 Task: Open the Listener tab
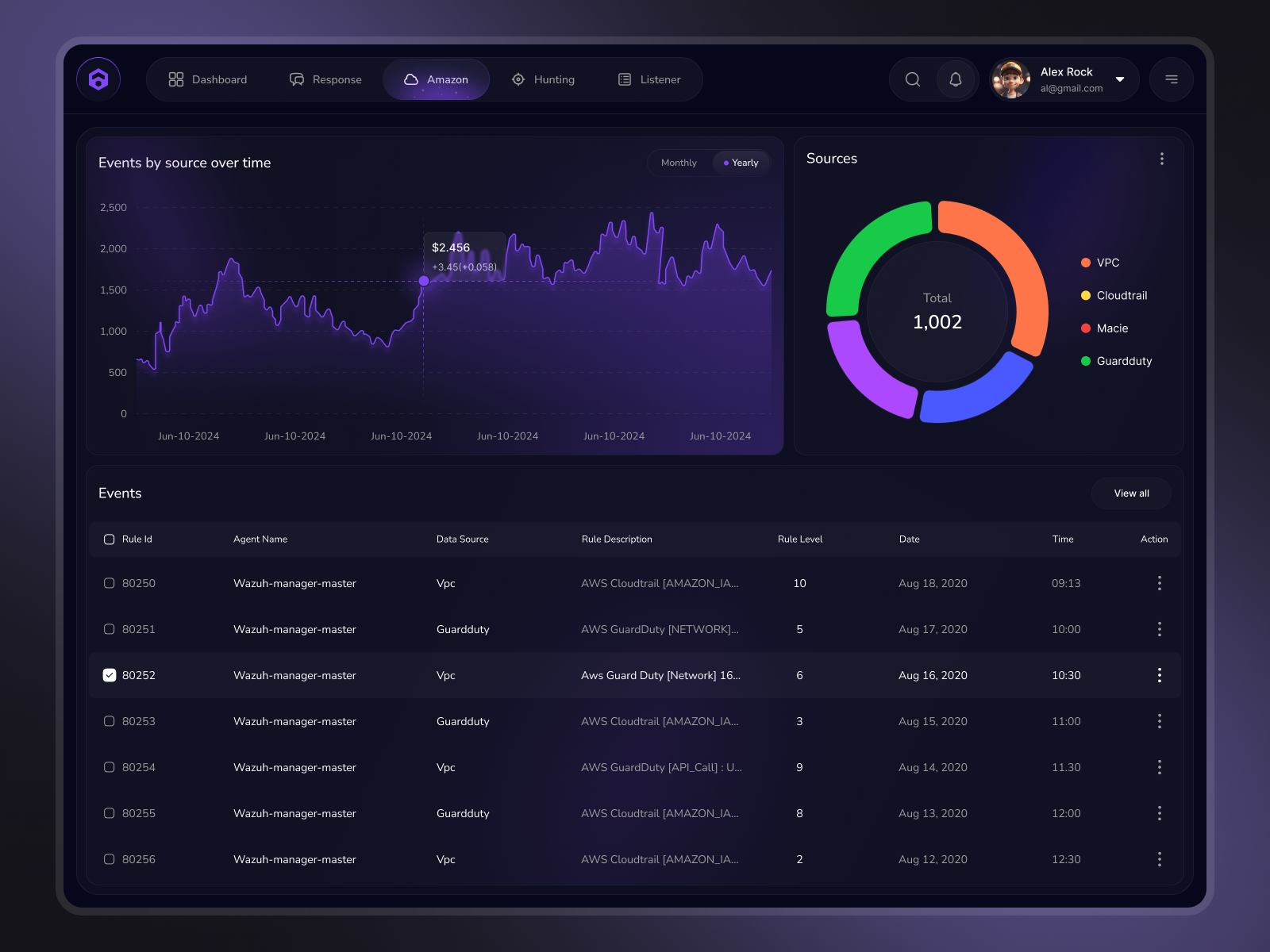(650, 79)
